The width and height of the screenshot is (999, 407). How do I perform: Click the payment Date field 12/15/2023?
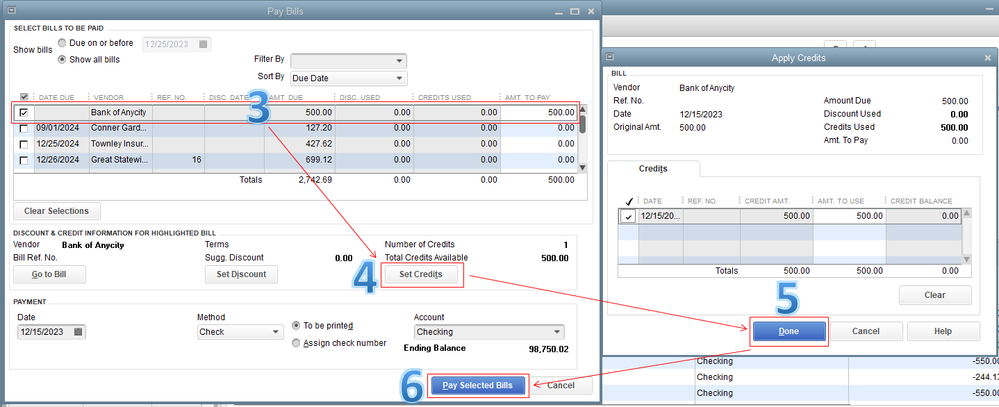pyautogui.click(x=52, y=332)
